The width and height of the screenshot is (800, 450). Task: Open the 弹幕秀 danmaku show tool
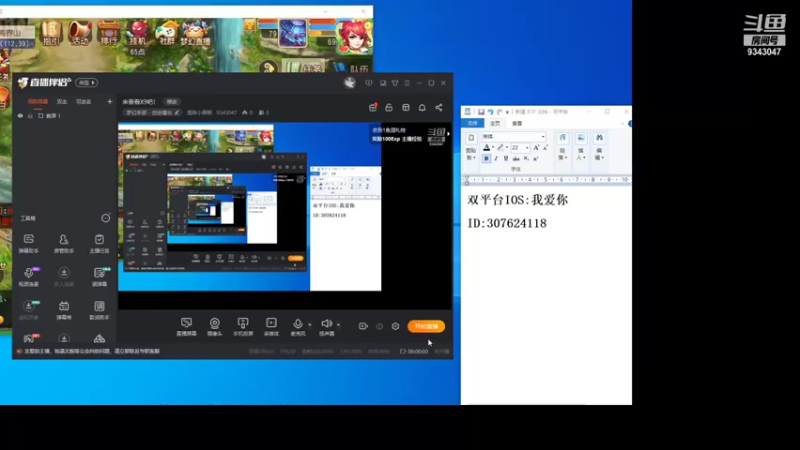tap(64, 310)
